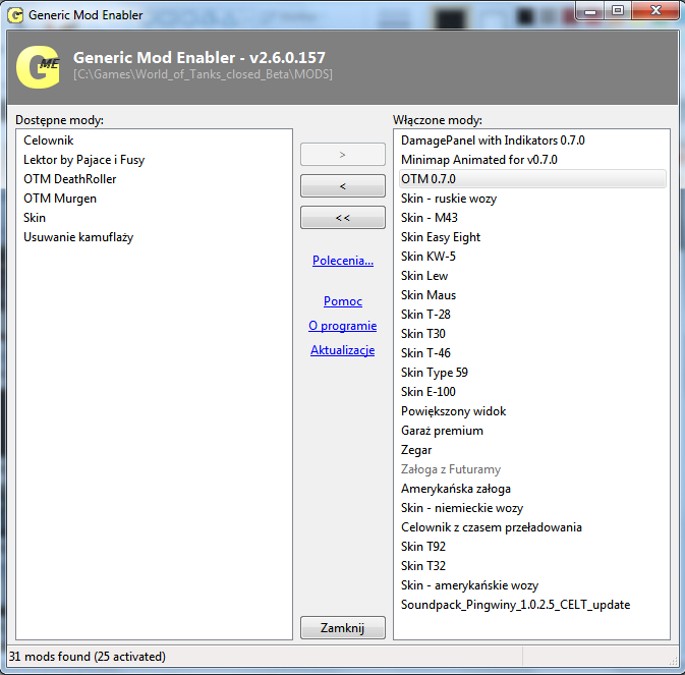
Task: Select Skin Lew entry
Action: (425, 276)
